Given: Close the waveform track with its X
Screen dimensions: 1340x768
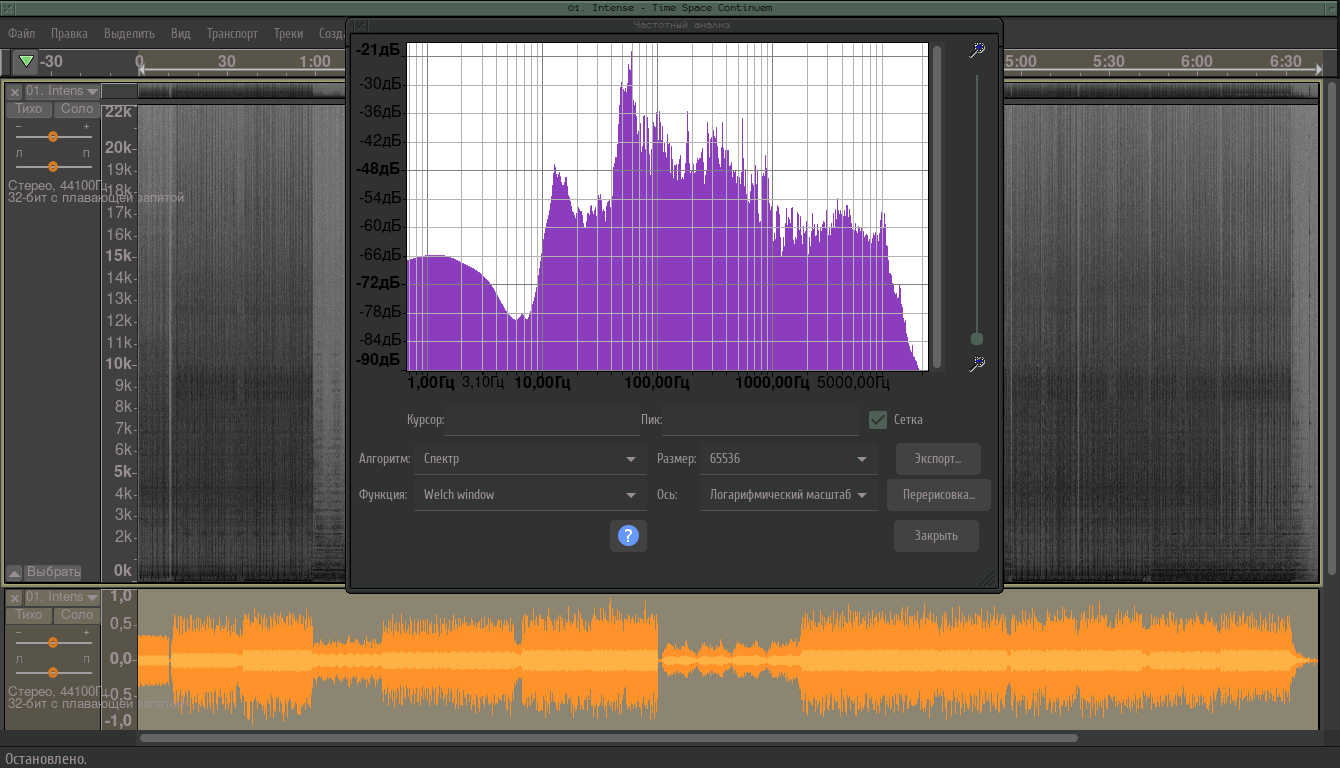Looking at the screenshot, I should tap(15, 598).
